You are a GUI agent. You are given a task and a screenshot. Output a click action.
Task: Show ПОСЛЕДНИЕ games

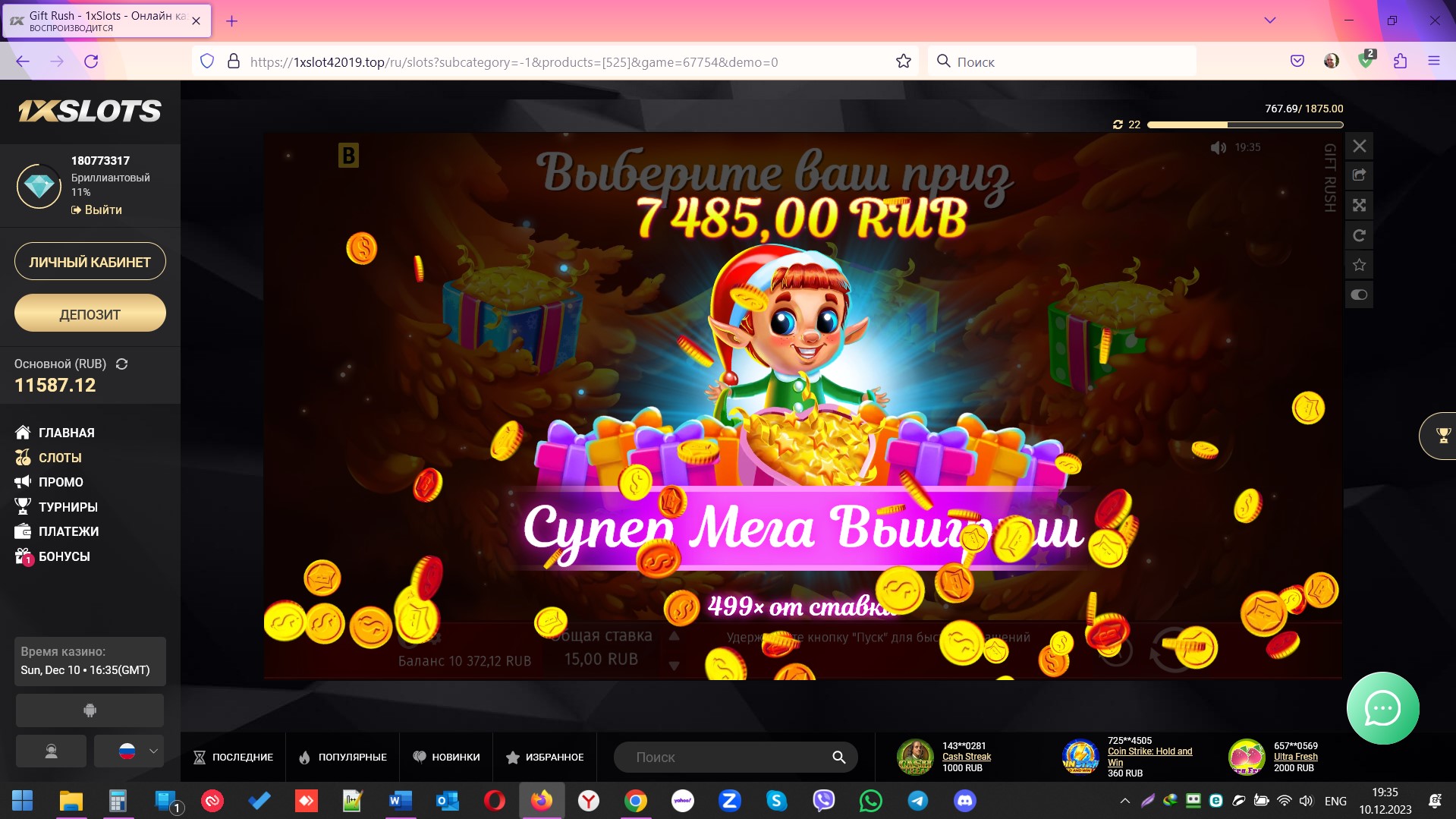point(233,758)
